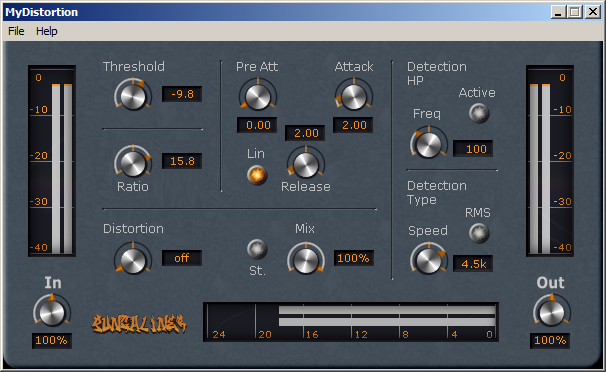Click the Detection Type label
Viewport: 606px width, 372px height.
(x=437, y=192)
